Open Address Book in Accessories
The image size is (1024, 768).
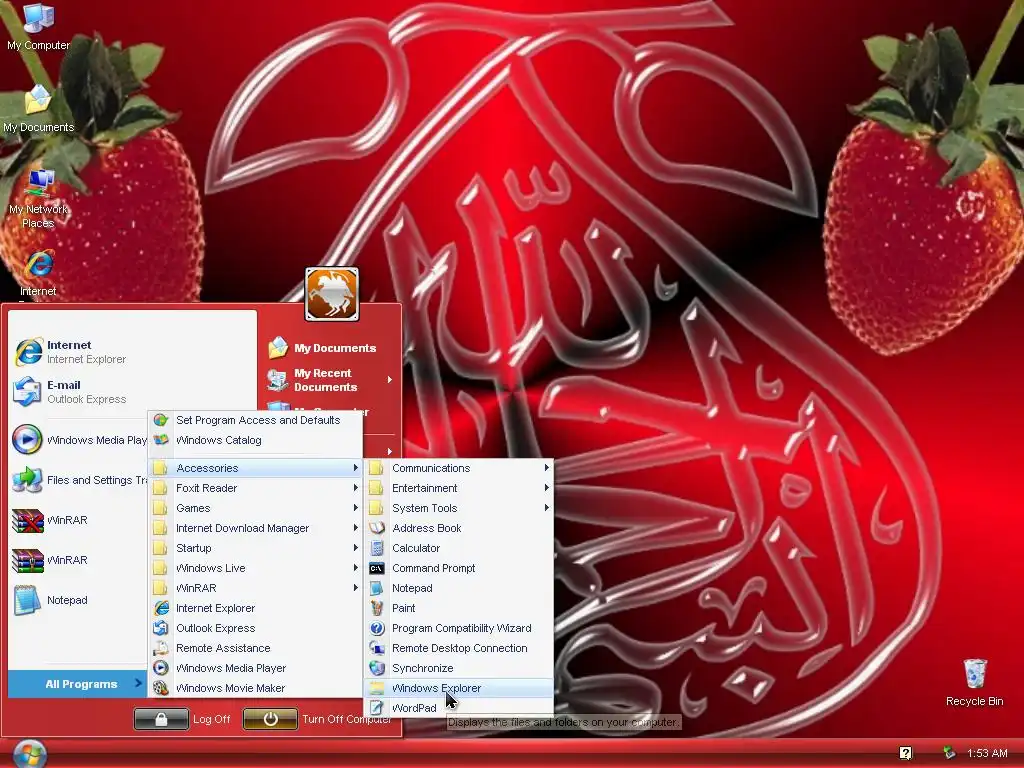pos(459,528)
